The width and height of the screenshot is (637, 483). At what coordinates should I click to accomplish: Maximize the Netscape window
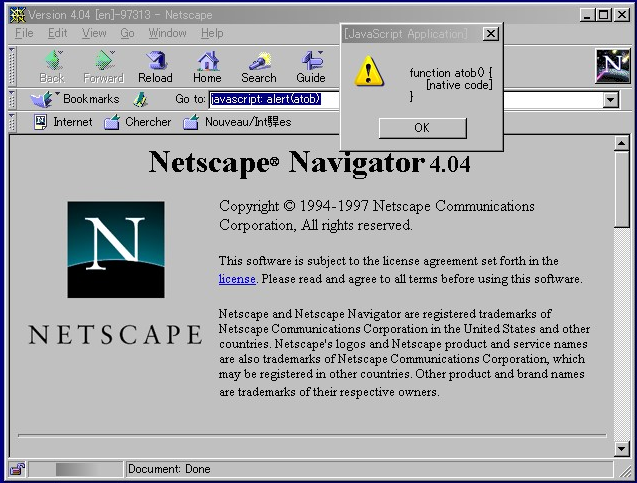(604, 15)
